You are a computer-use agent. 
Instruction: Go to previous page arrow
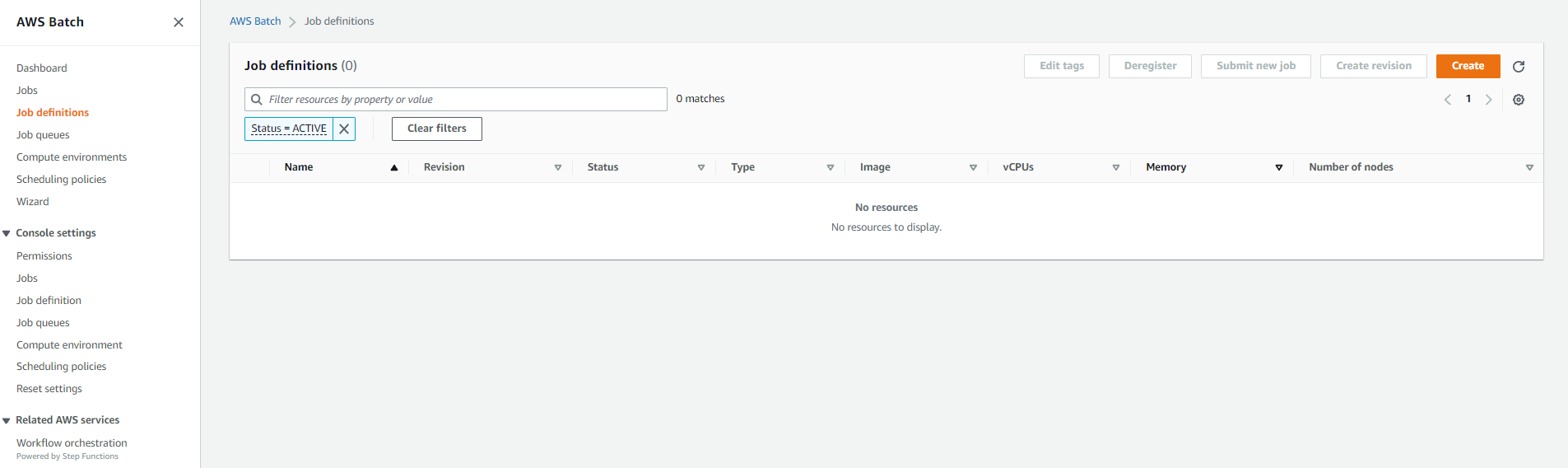(1448, 100)
